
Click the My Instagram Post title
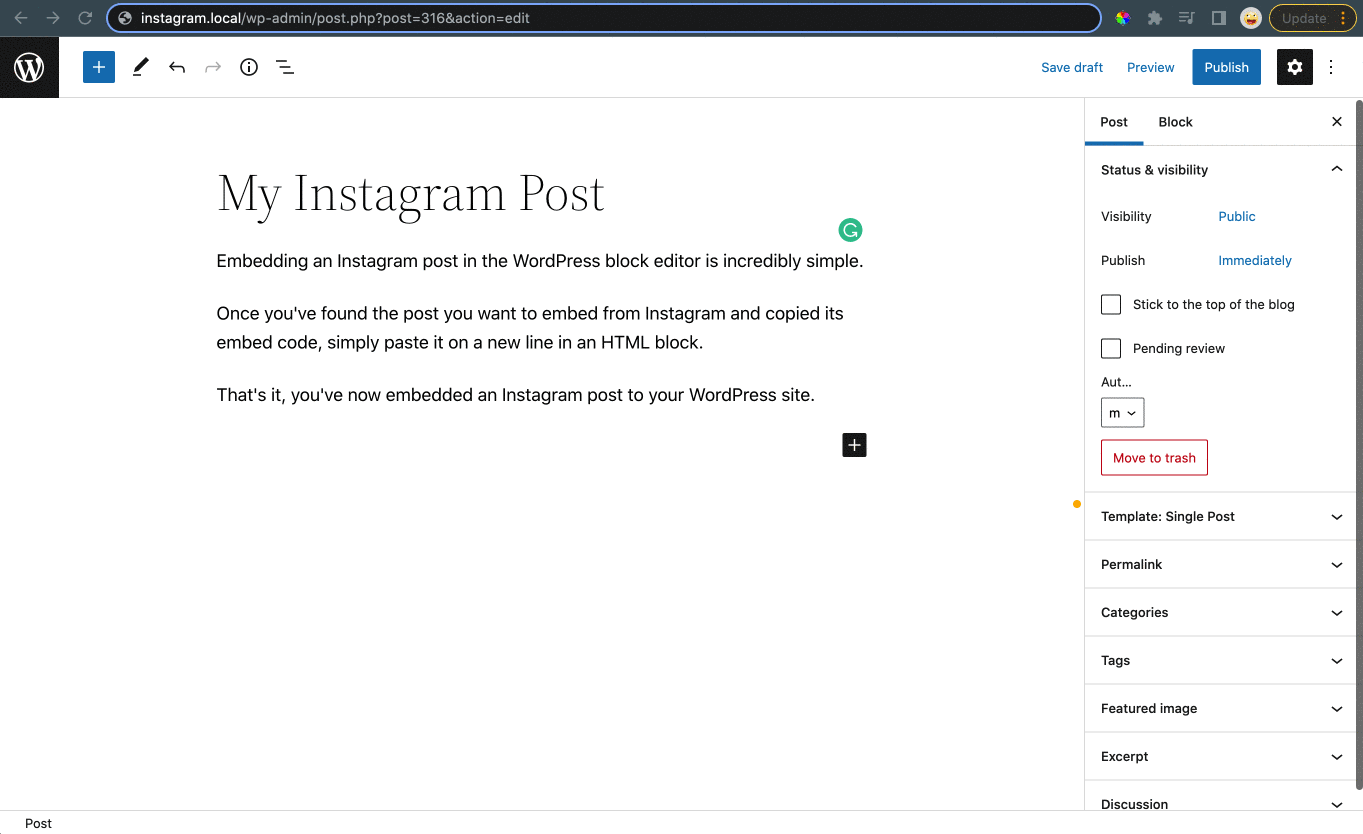point(411,194)
